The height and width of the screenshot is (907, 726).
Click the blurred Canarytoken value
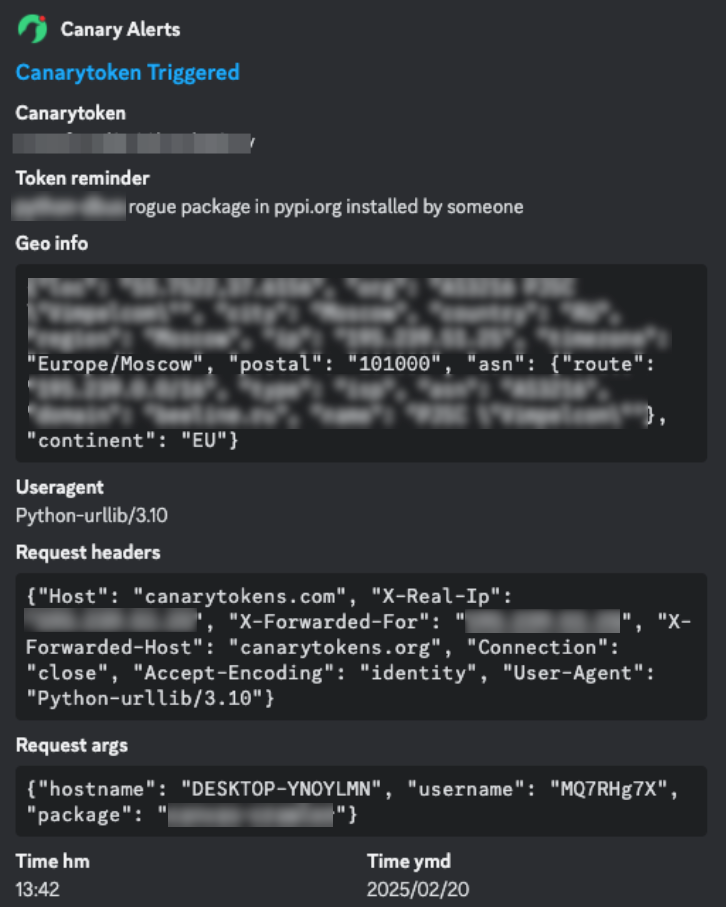click(x=132, y=143)
